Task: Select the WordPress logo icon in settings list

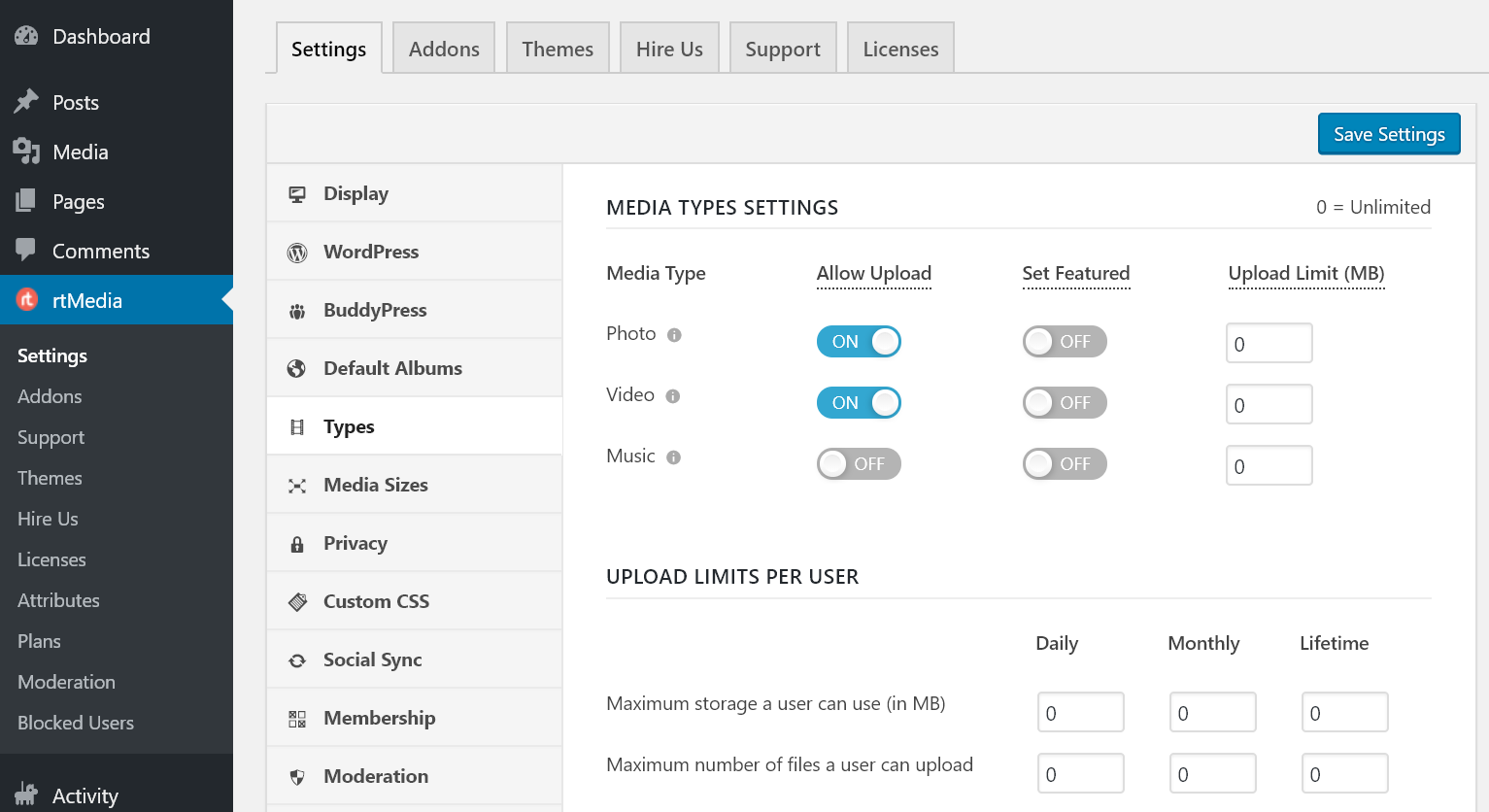Action: pos(296,251)
